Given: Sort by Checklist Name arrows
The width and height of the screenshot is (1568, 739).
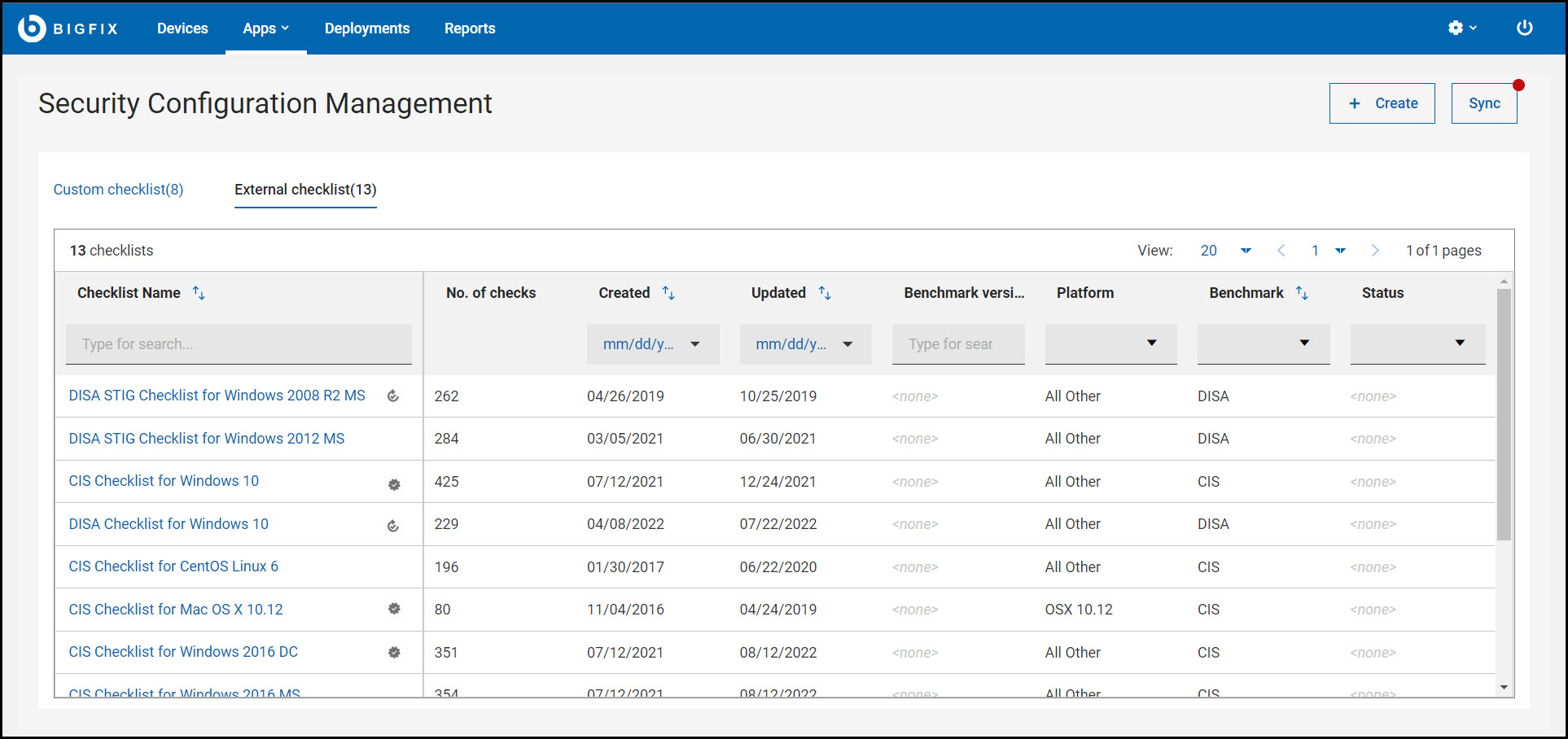Looking at the screenshot, I should coord(199,293).
